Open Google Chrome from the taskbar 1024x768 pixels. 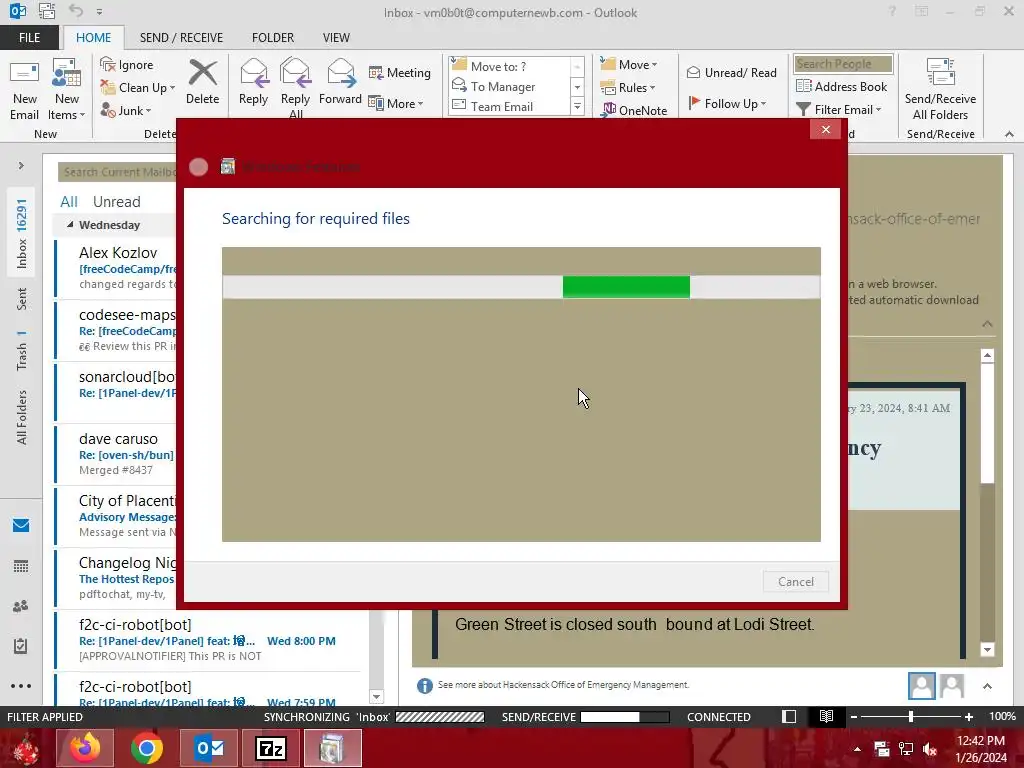click(147, 748)
